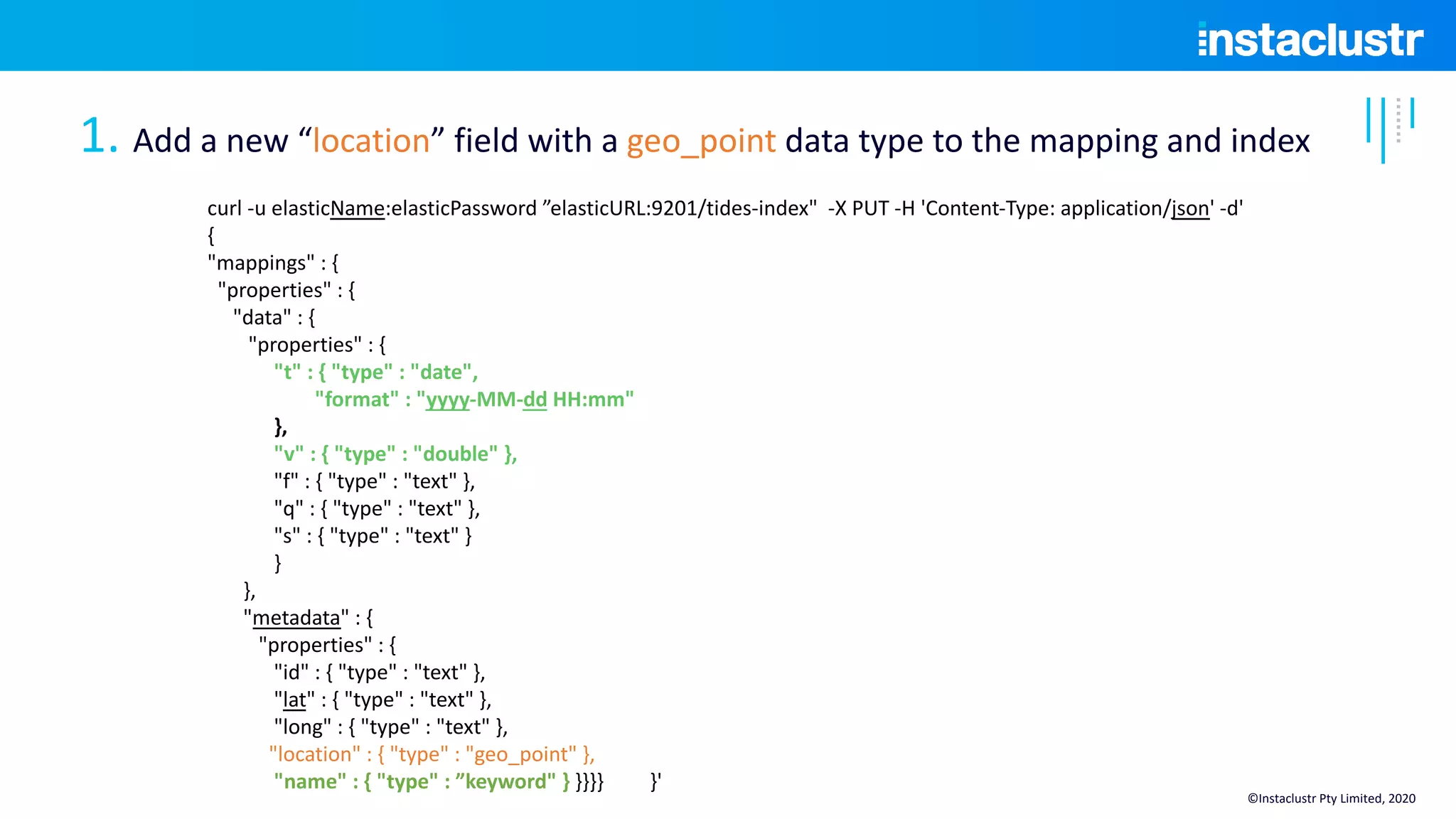Click the green "name" type keyword line
This screenshot has height=819, width=1456.
pyautogui.click(x=422, y=782)
